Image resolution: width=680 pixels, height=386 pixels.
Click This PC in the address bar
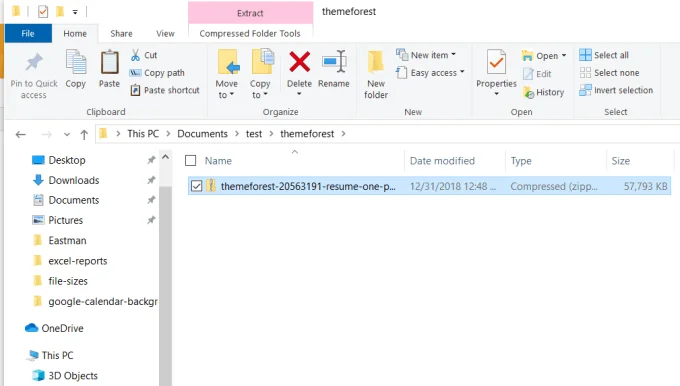tap(143, 134)
